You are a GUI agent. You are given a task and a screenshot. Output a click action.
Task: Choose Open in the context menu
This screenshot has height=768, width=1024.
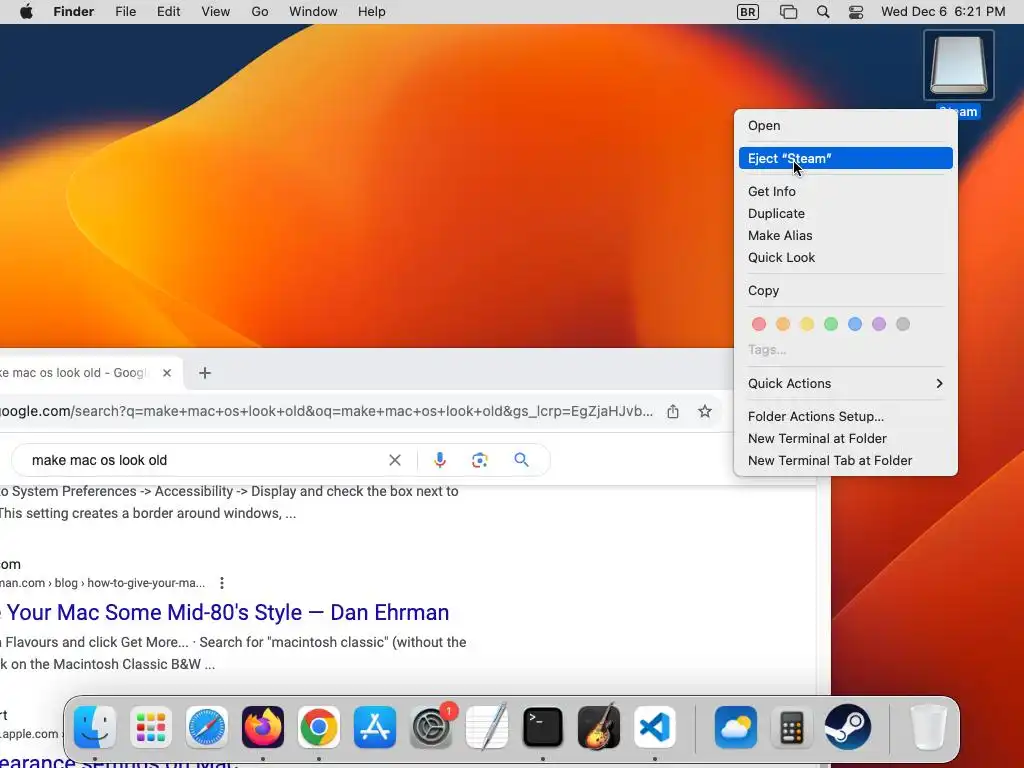[x=846, y=125]
